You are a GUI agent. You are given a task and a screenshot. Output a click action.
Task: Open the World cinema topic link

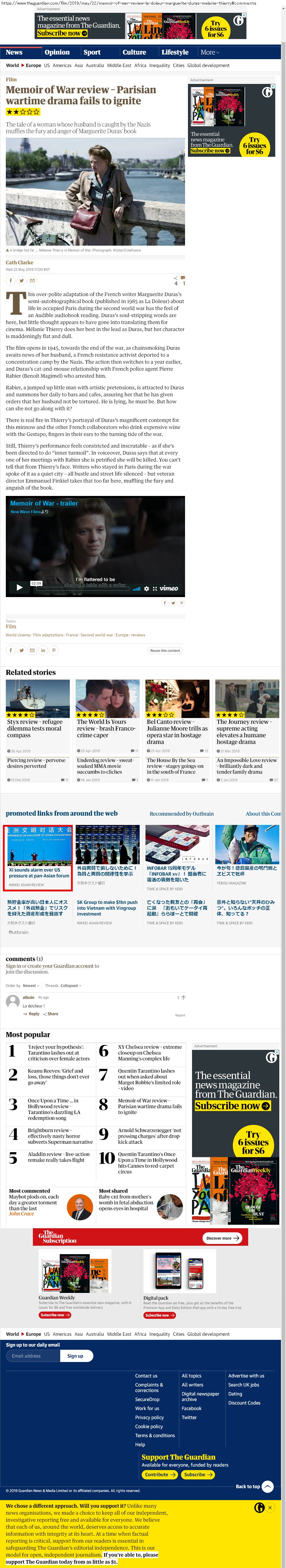tap(18, 635)
